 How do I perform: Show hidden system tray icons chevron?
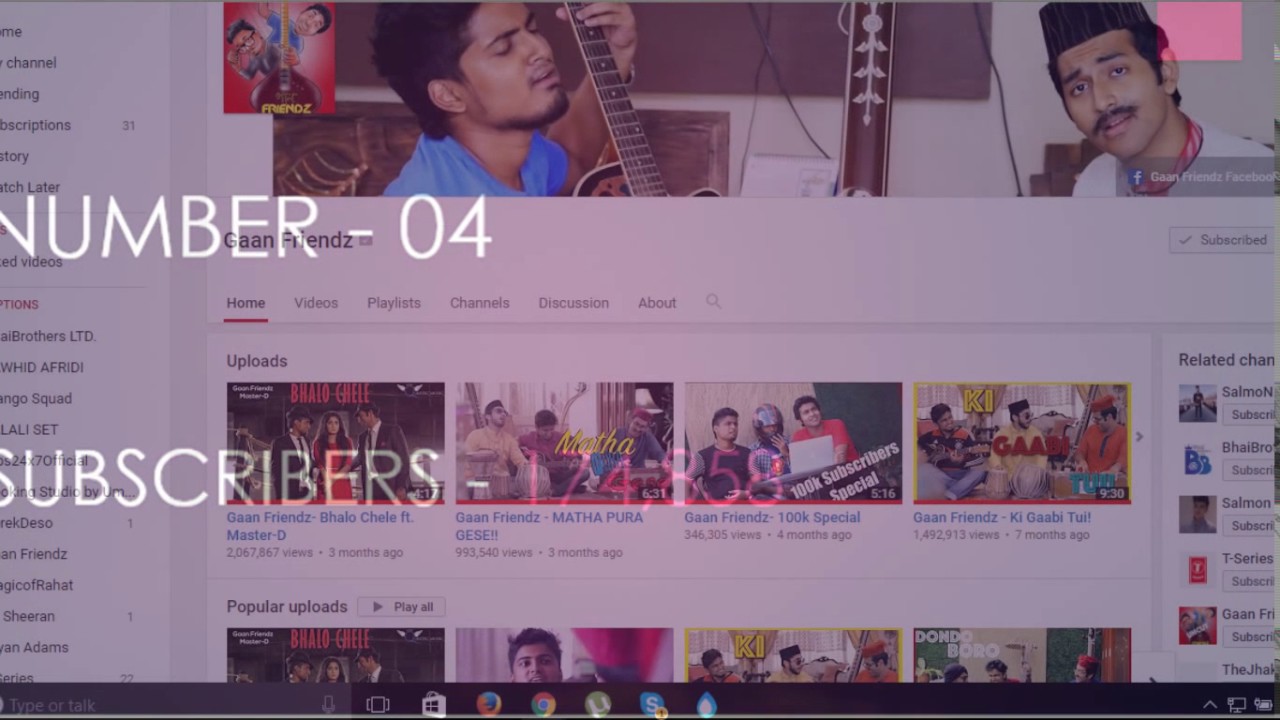tap(1210, 705)
